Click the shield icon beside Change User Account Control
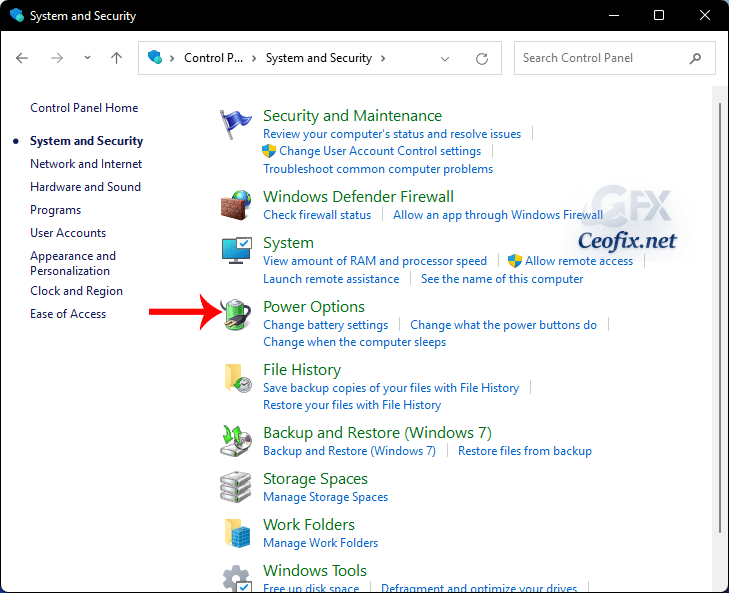729x593 pixels. point(269,151)
